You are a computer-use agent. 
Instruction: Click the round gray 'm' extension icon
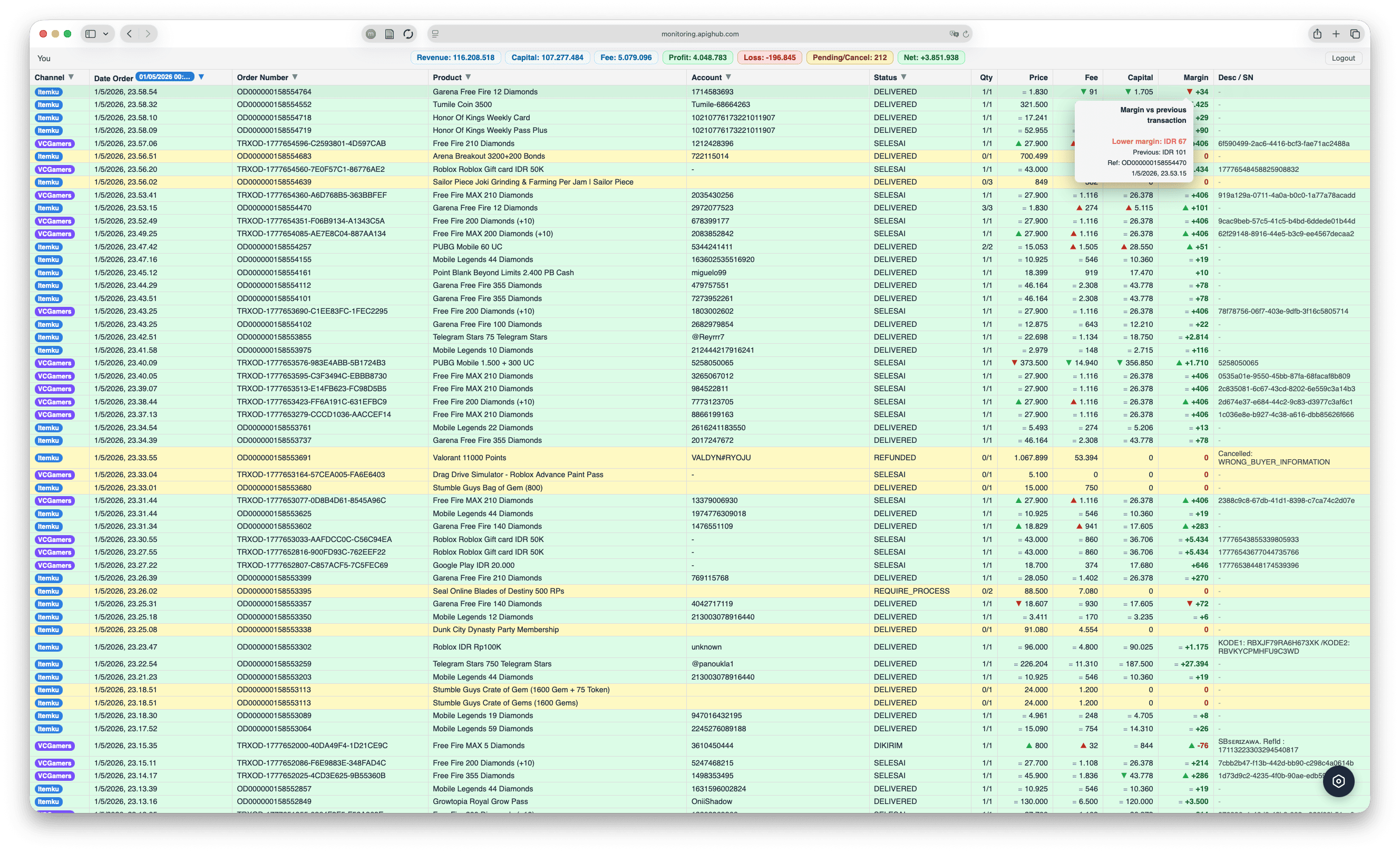371,34
